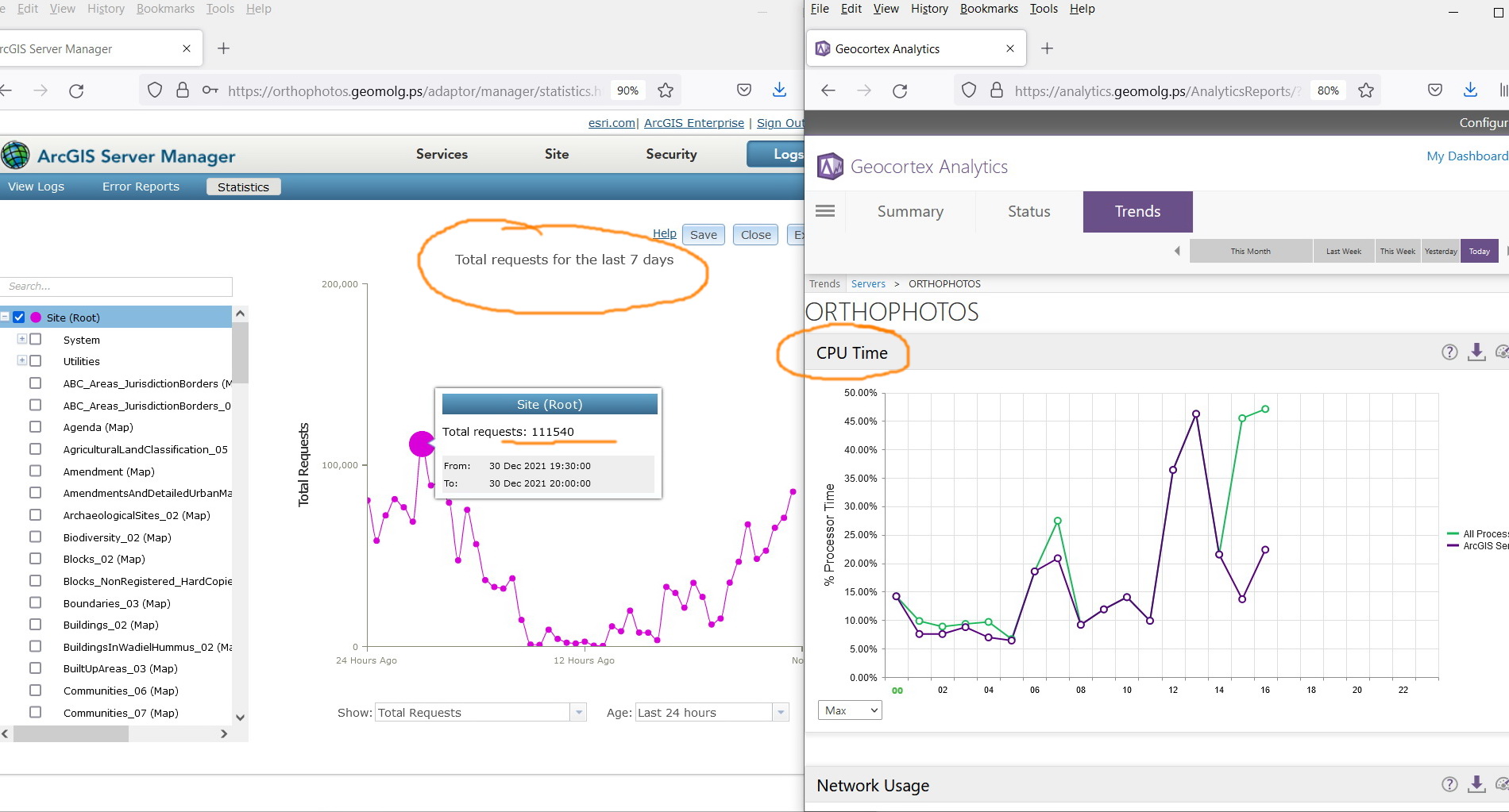The width and height of the screenshot is (1509, 812).
Task: Click the ArcGIS Server Manager globe logo
Action: tap(15, 156)
